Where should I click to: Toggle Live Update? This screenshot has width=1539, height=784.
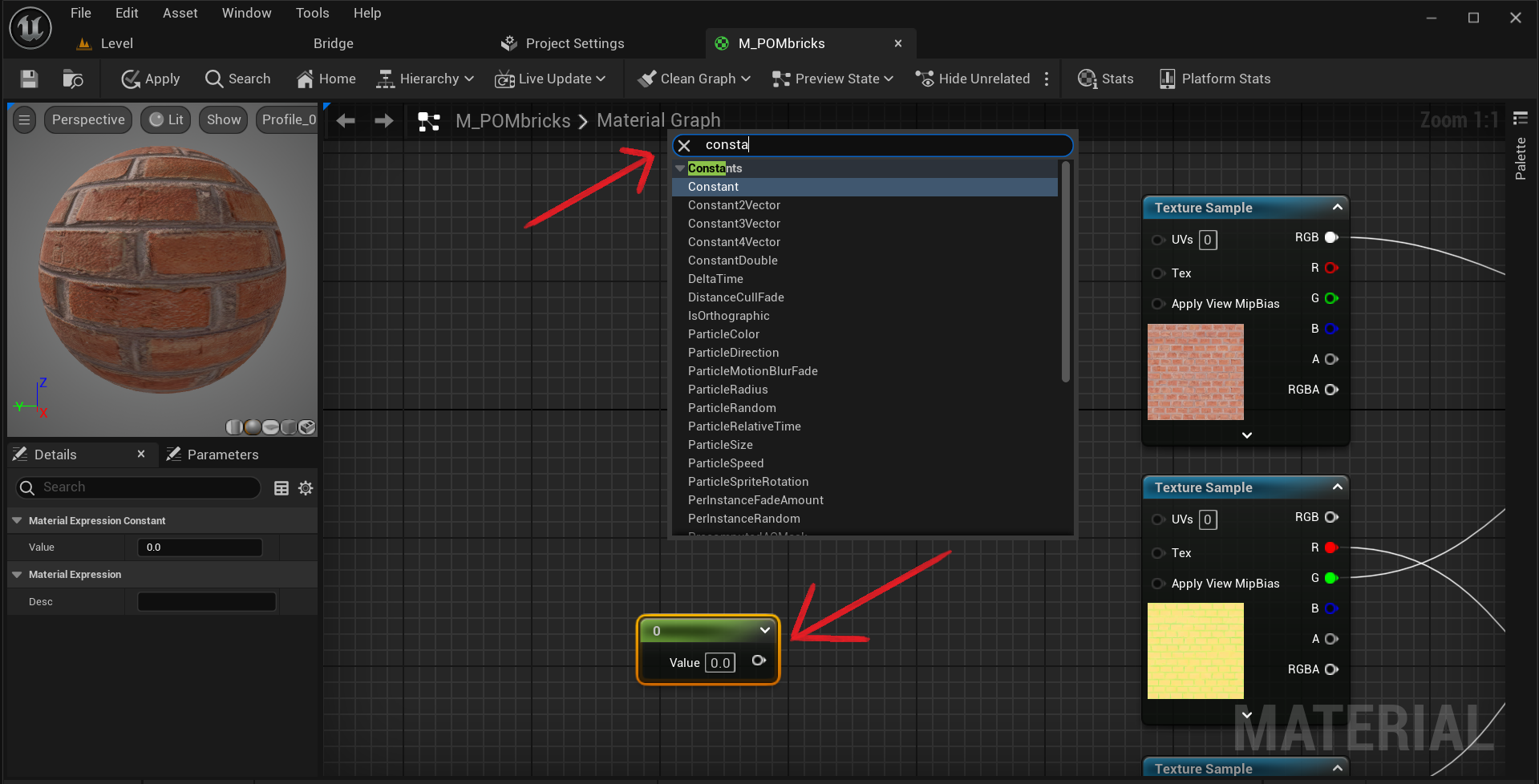point(551,79)
